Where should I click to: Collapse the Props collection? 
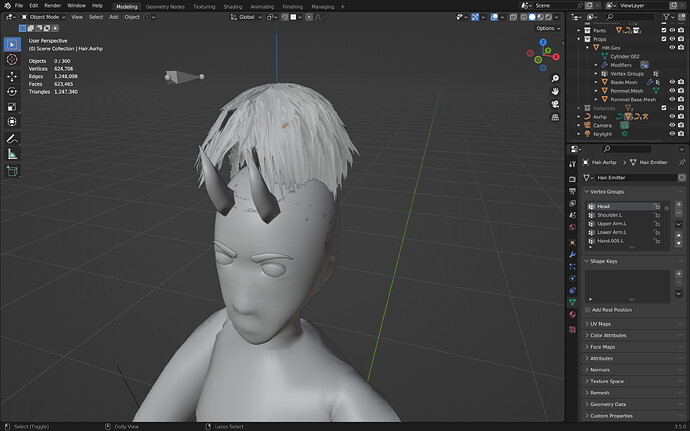579,39
